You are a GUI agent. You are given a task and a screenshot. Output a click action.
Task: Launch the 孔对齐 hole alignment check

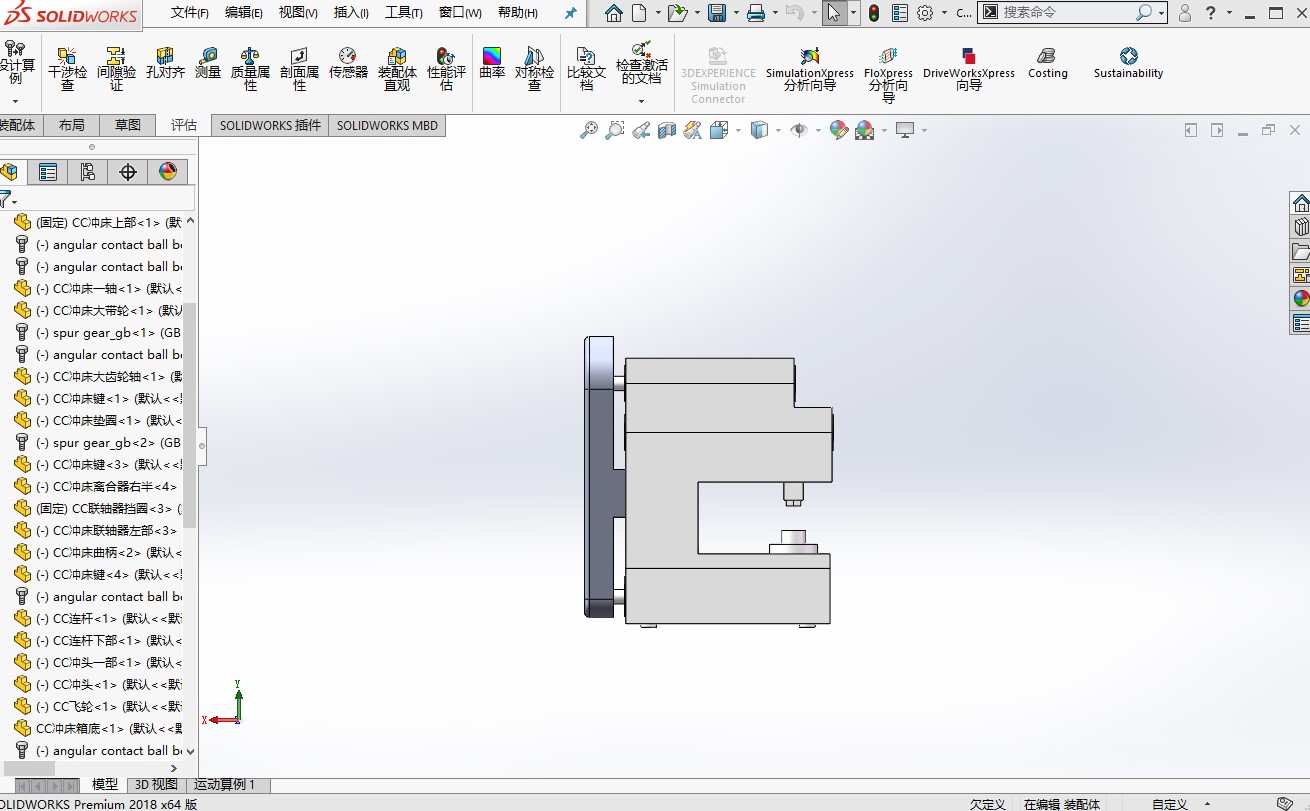point(165,63)
